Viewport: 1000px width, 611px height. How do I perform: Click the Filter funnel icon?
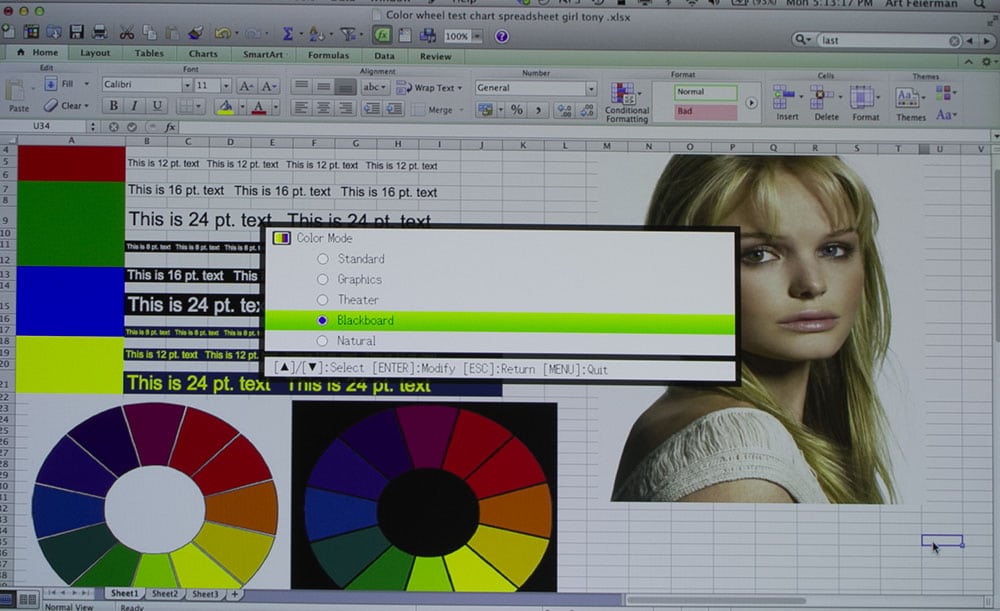pyautogui.click(x=348, y=35)
